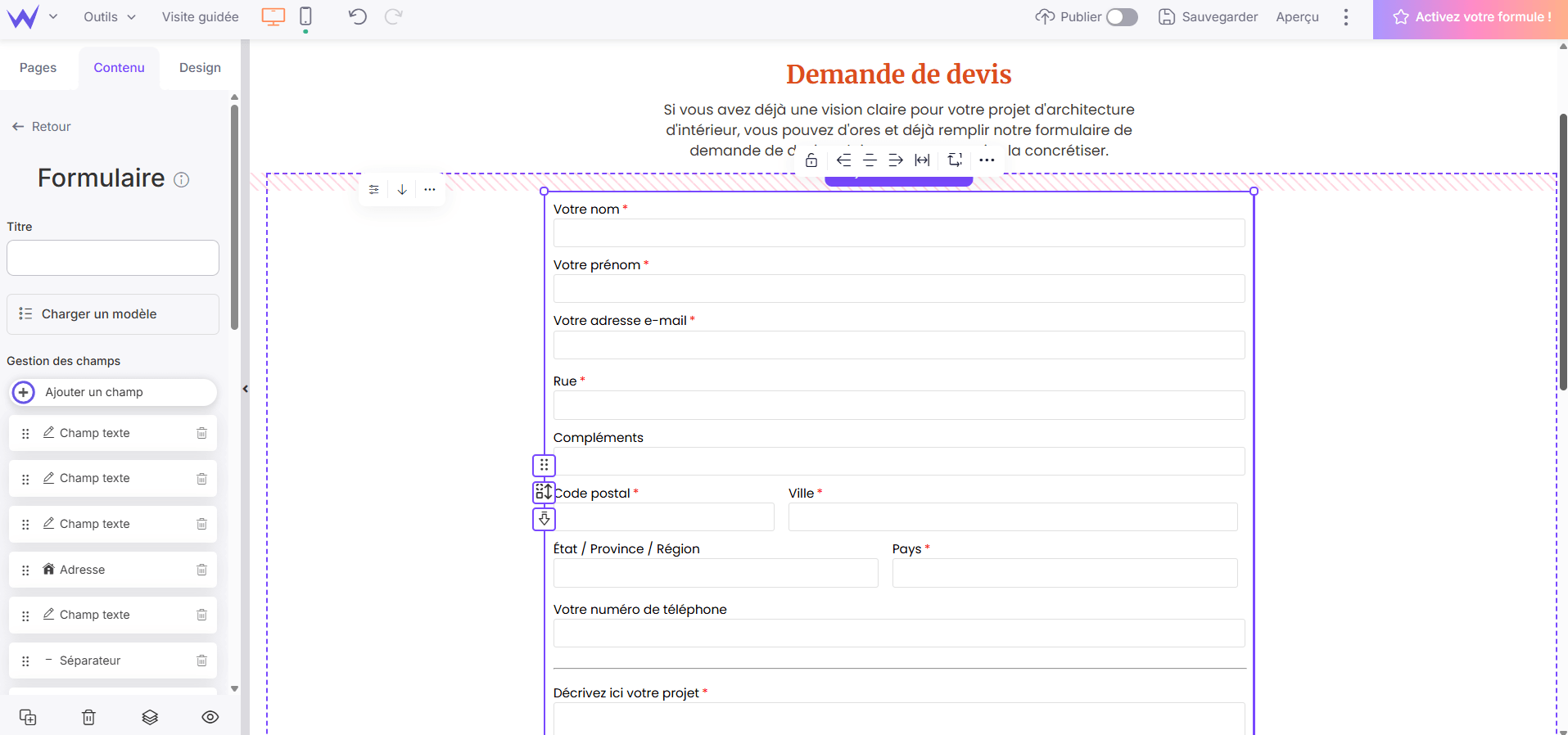Image resolution: width=1568 pixels, height=735 pixels.
Task: Click the Formulaire info icon
Action: [x=182, y=179]
